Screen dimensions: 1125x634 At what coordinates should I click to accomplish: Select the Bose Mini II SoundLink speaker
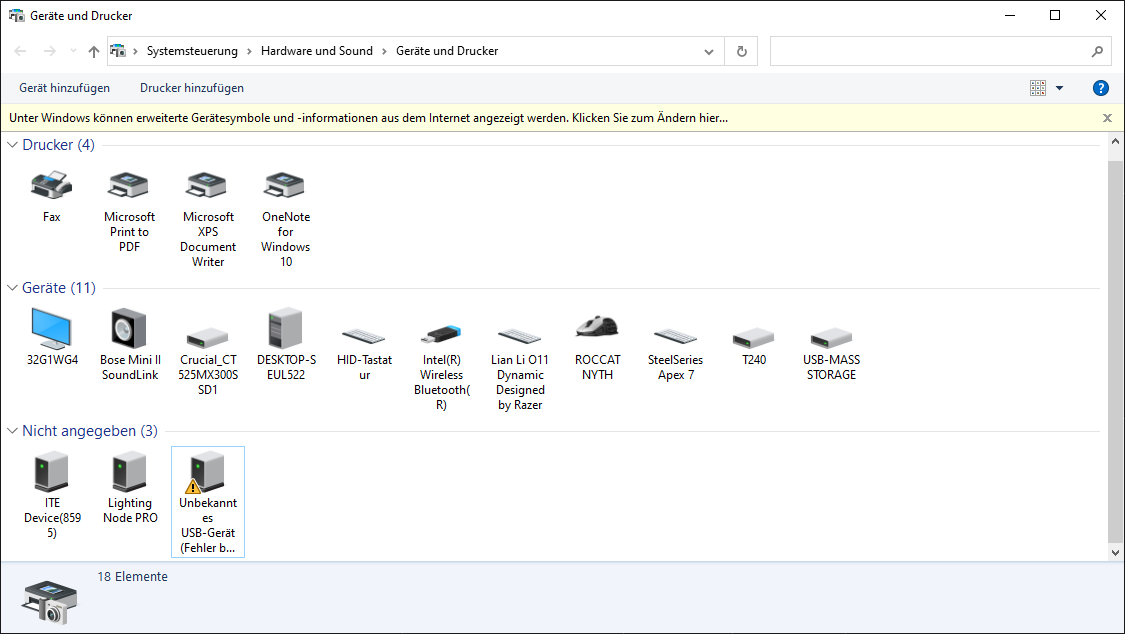tap(129, 328)
